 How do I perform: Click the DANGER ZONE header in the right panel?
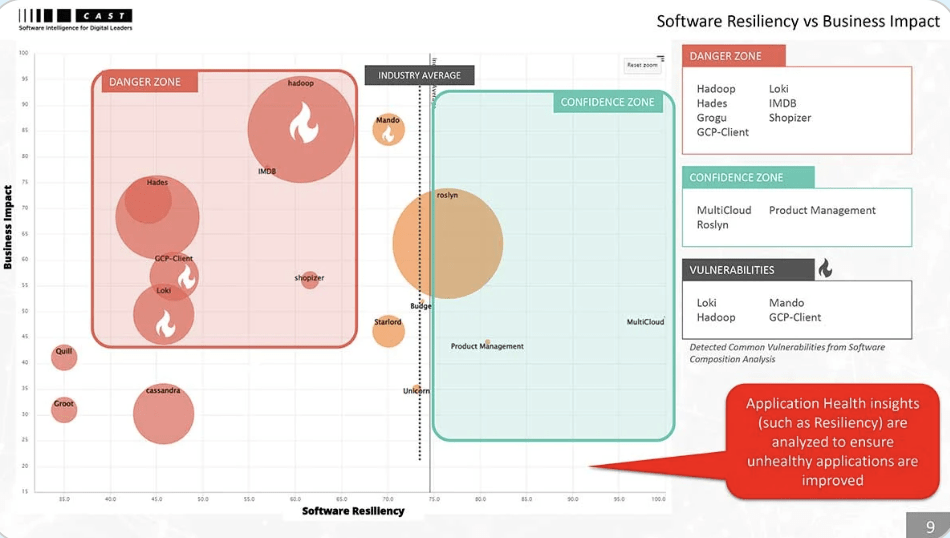coord(734,56)
